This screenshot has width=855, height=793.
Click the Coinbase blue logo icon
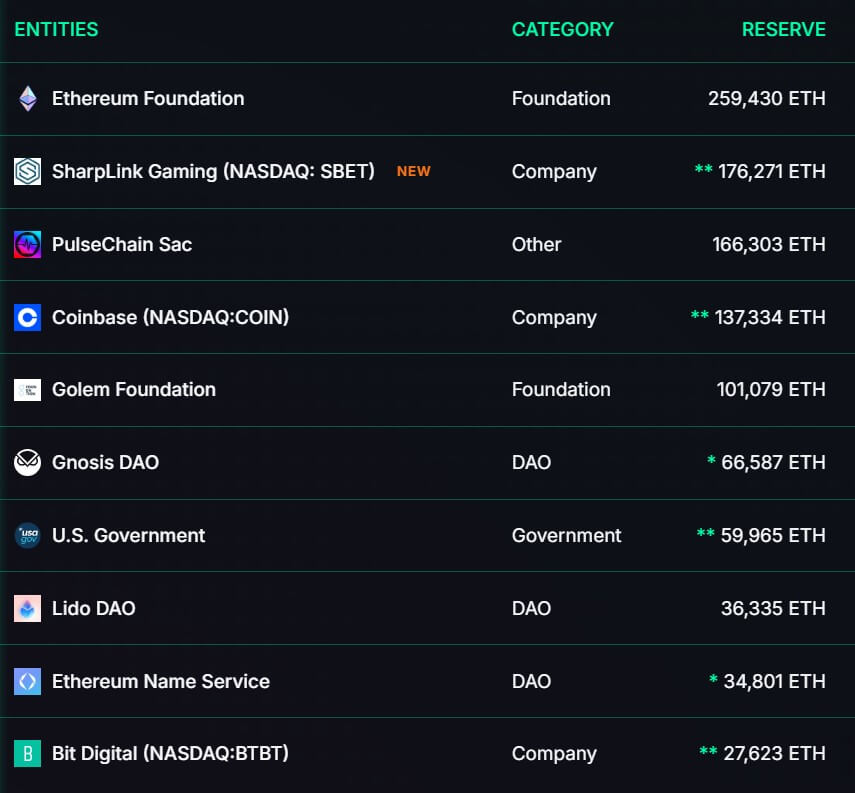(x=27, y=318)
